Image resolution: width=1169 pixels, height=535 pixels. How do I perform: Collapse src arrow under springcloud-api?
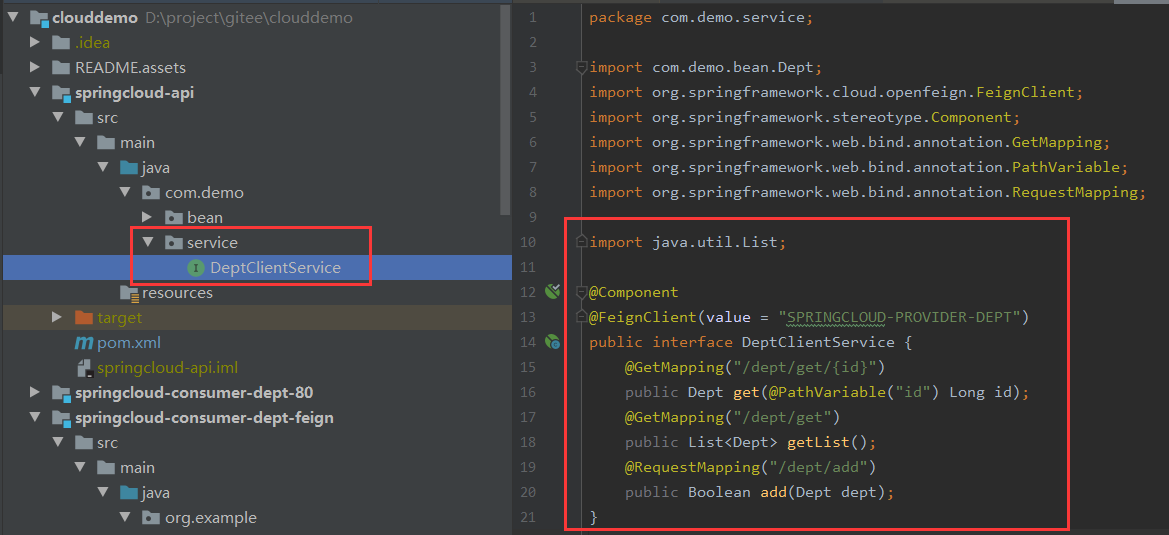click(57, 118)
